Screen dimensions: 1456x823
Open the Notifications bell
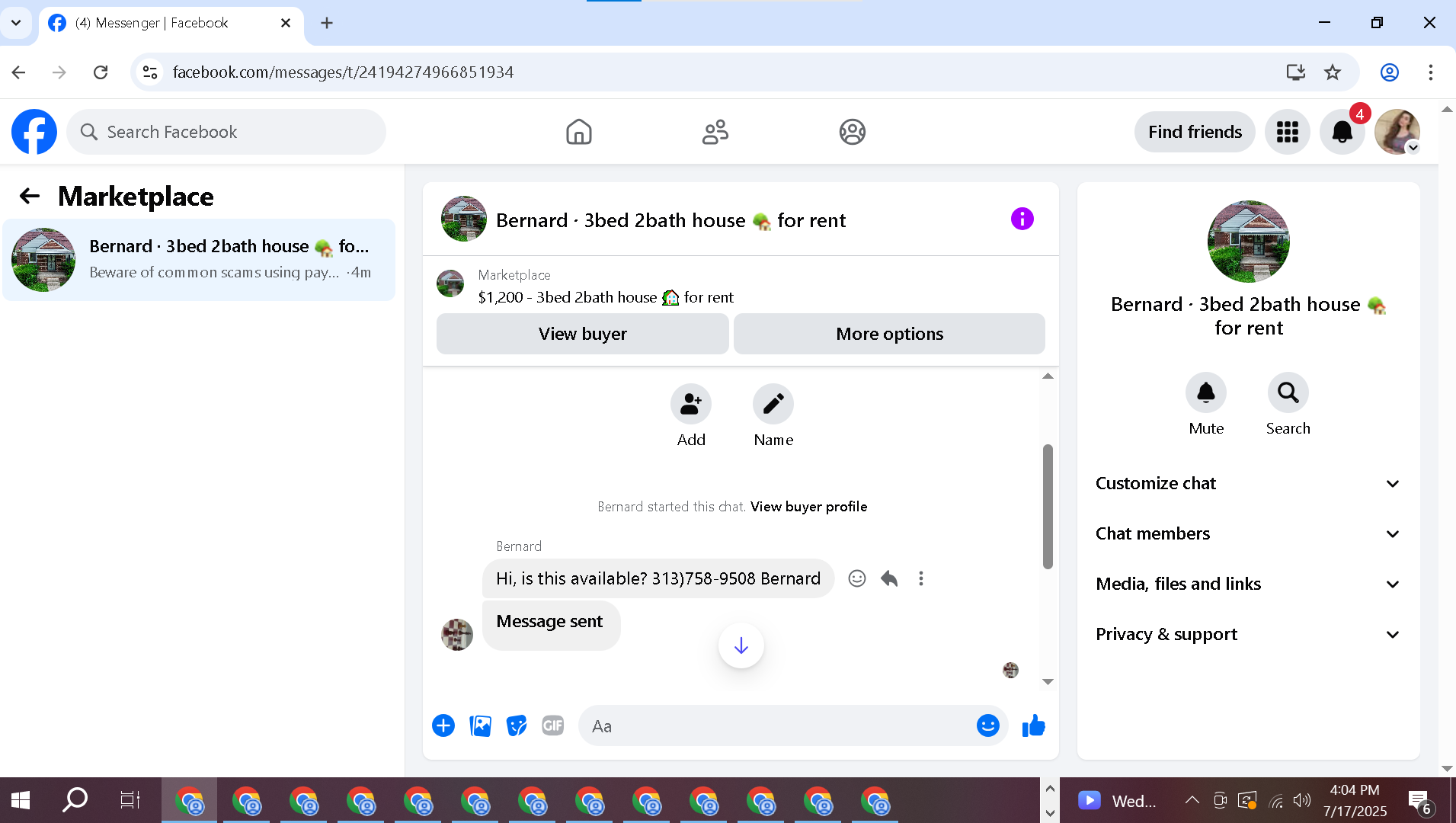(x=1342, y=132)
